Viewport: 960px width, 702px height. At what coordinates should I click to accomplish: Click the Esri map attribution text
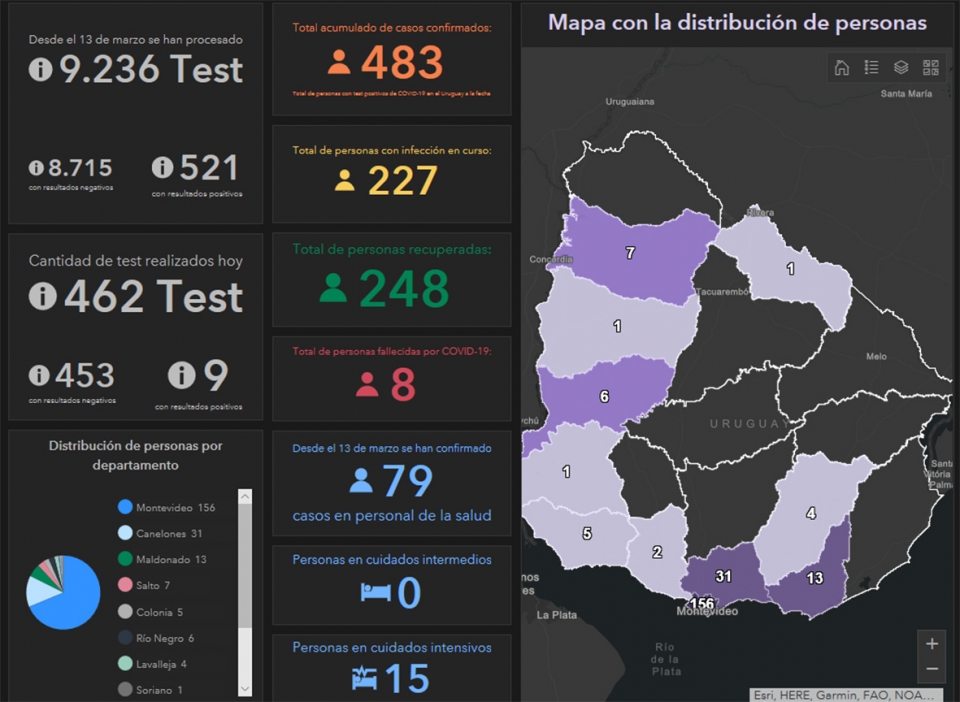843,695
